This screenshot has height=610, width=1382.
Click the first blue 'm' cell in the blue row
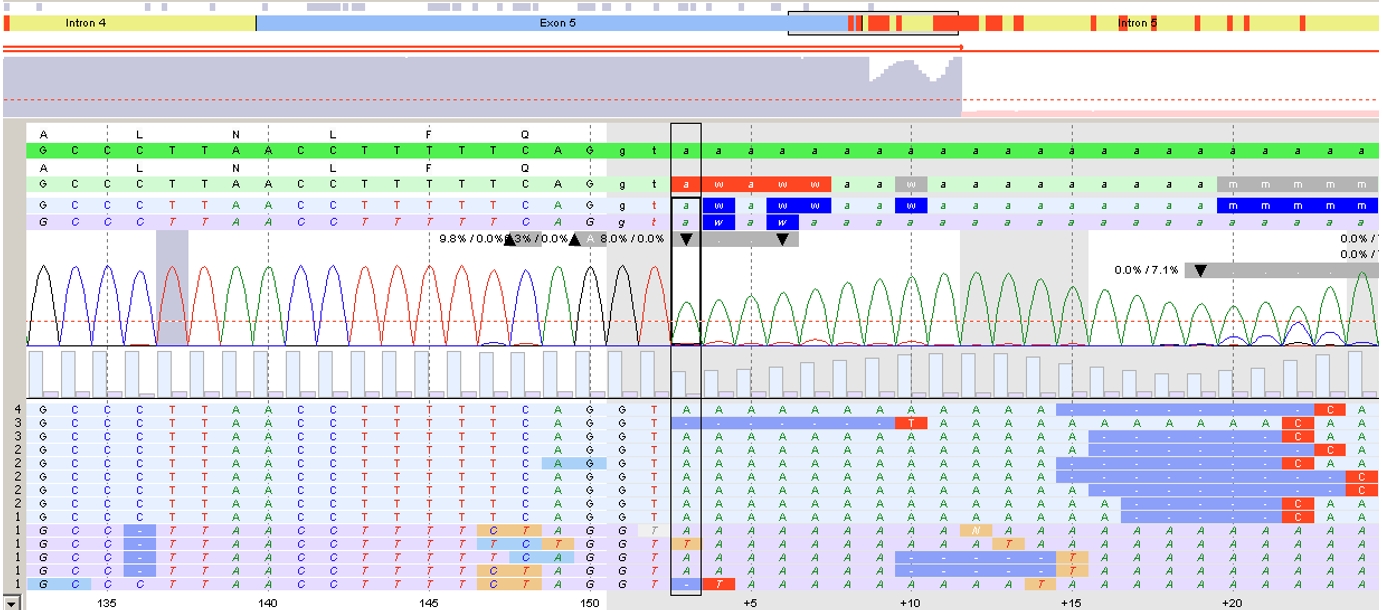coord(1233,205)
